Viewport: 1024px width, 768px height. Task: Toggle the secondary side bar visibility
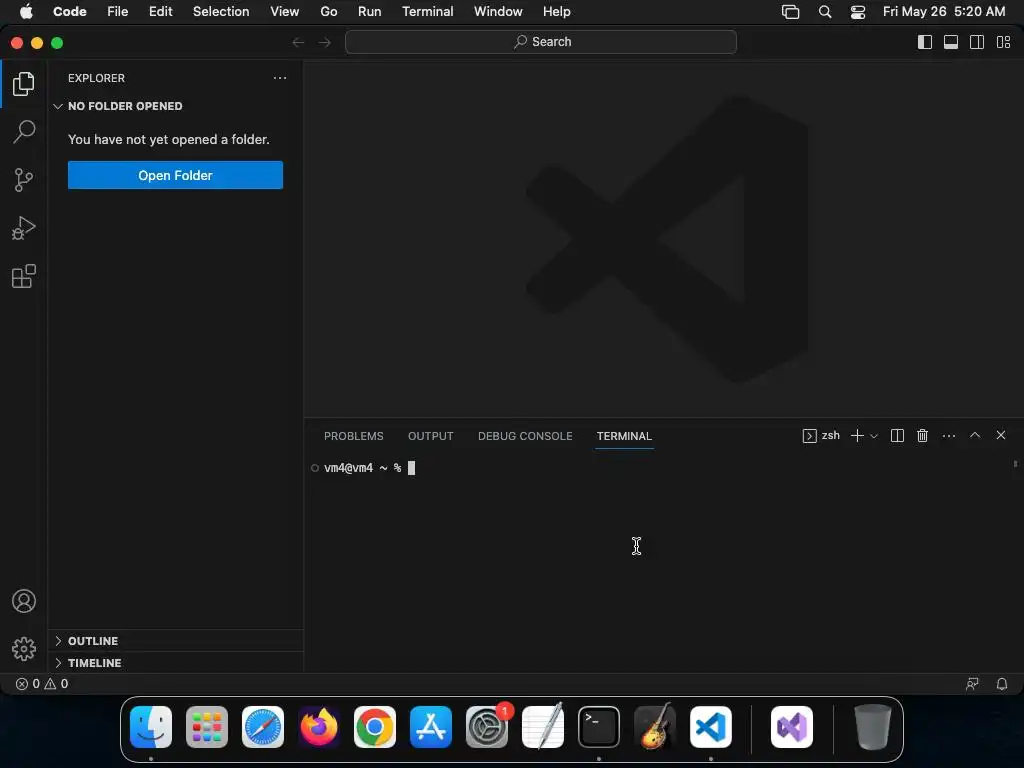tap(977, 42)
